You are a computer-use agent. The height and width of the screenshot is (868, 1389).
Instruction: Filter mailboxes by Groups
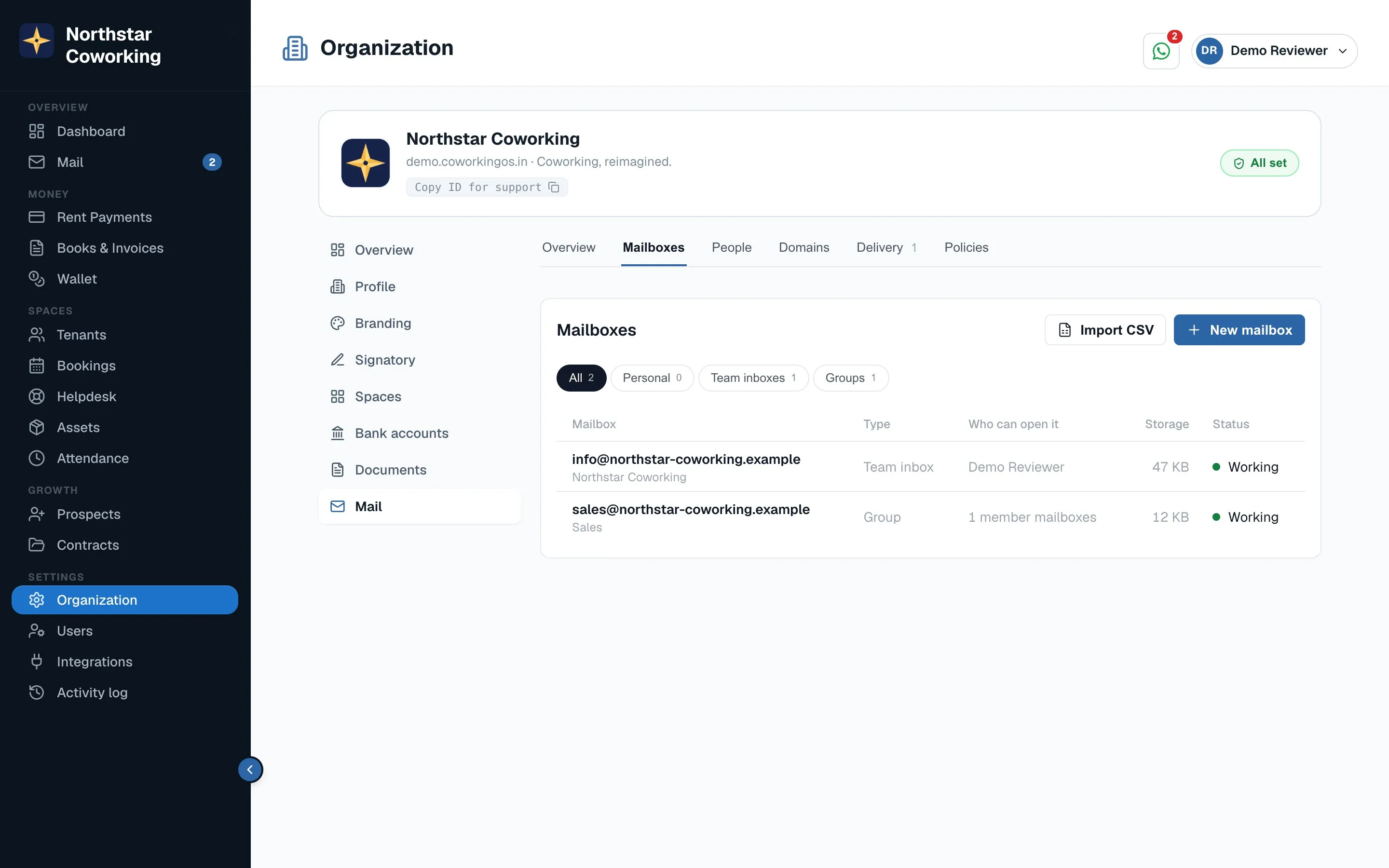[851, 378]
